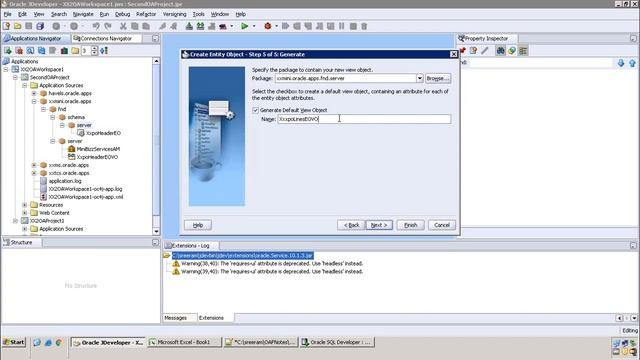640x360 pixels.
Task: Click the Pause debugger toolbar icon
Action: (x=342, y=26)
